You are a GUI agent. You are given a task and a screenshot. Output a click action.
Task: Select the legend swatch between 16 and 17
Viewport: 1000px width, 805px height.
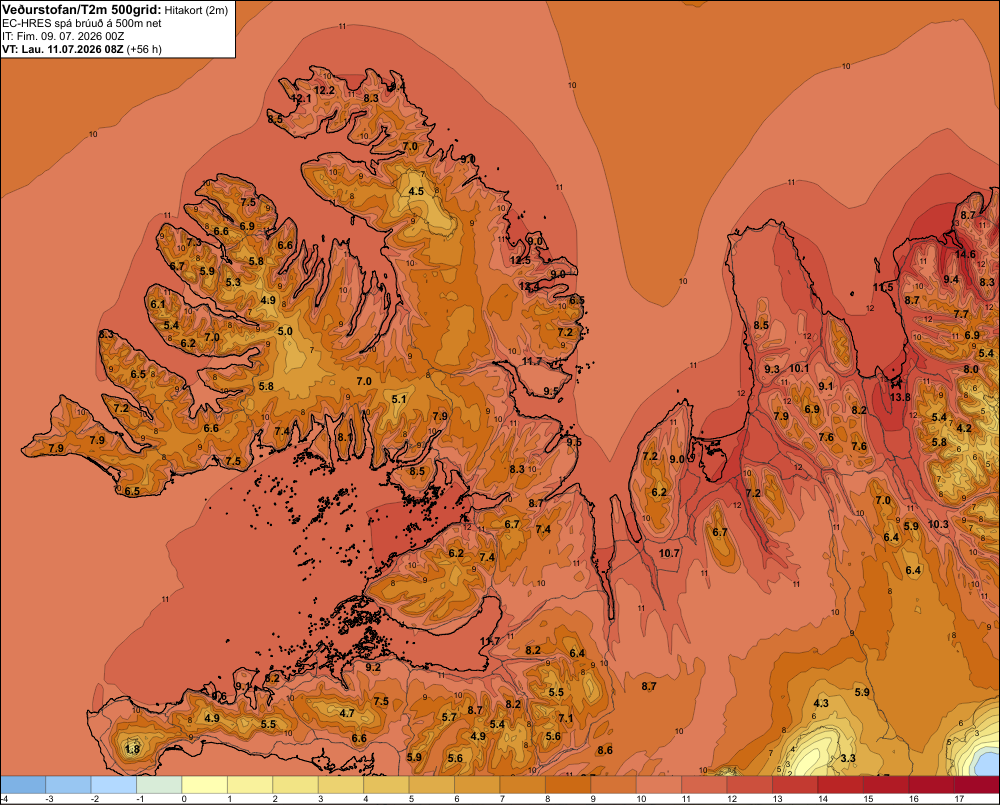tap(931, 785)
